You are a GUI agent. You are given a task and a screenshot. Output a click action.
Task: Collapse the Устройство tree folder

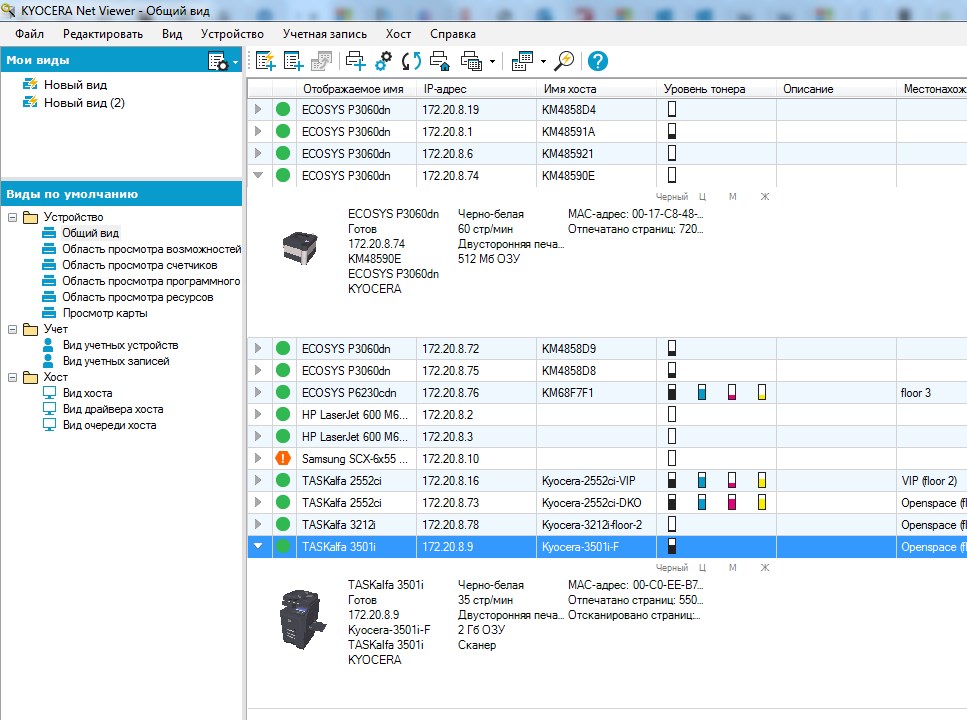(12, 217)
